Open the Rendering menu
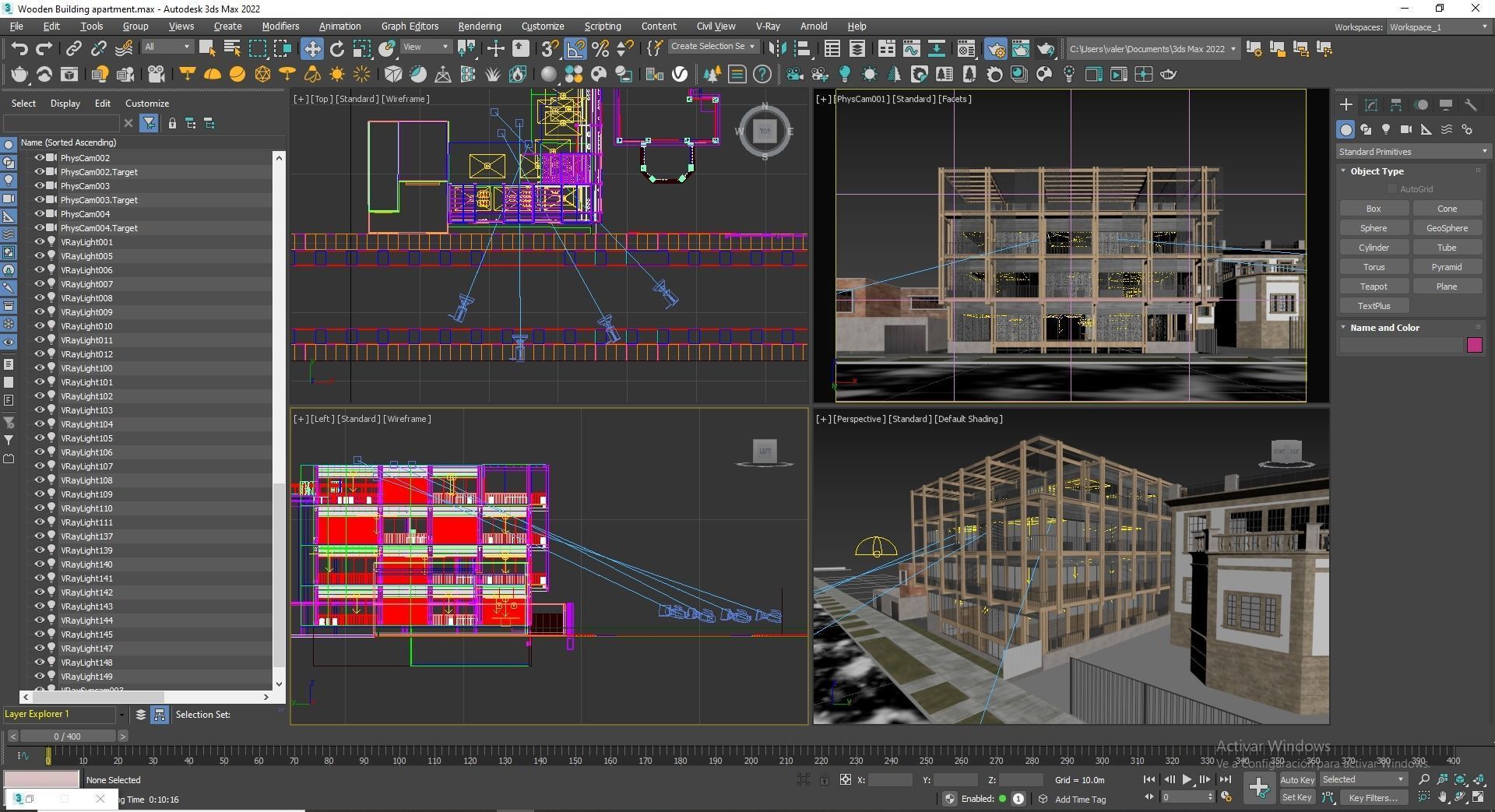Image resolution: width=1495 pixels, height=812 pixels. pyautogui.click(x=480, y=26)
